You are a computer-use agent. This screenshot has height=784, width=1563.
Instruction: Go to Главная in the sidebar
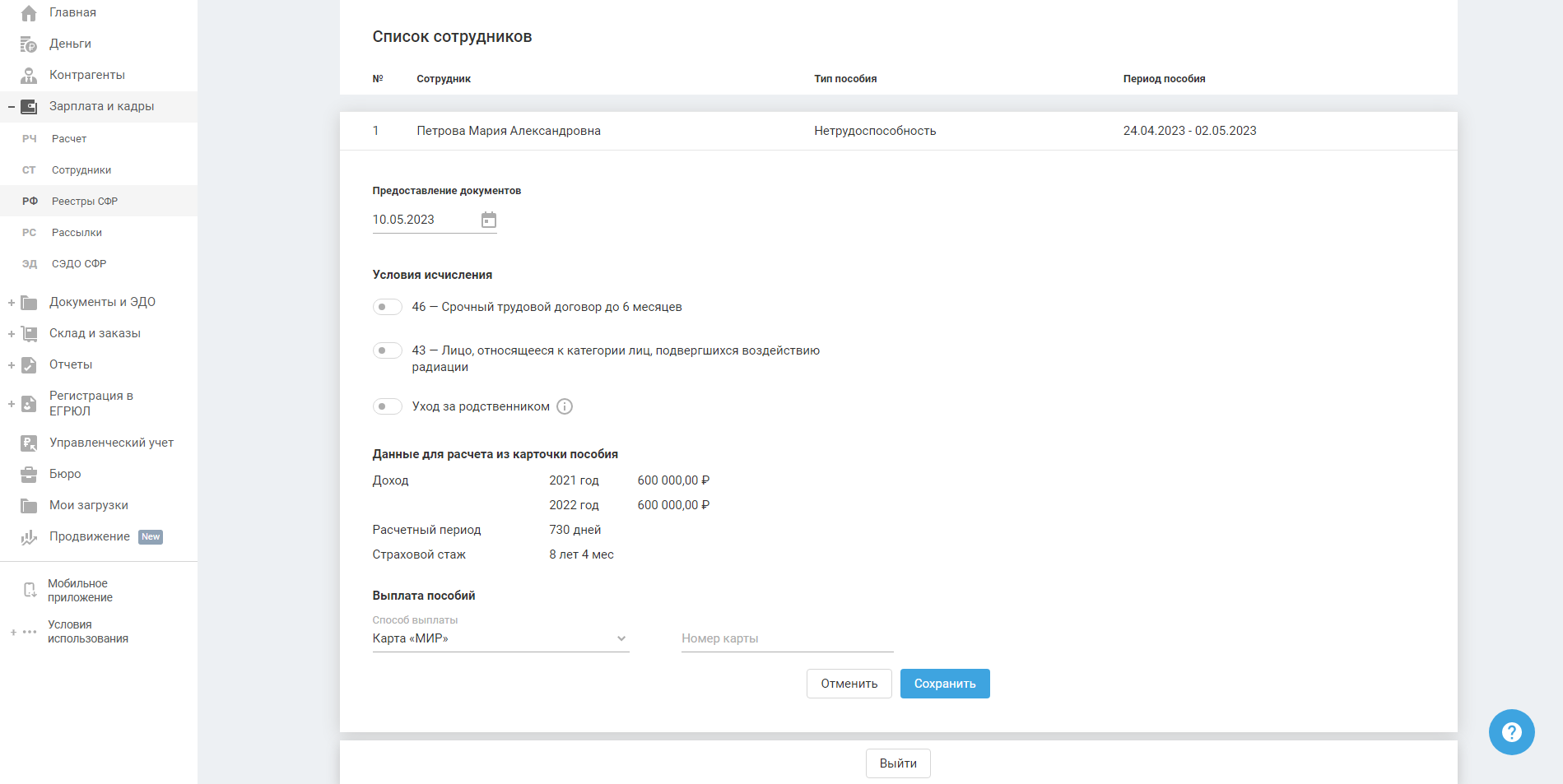[x=72, y=12]
